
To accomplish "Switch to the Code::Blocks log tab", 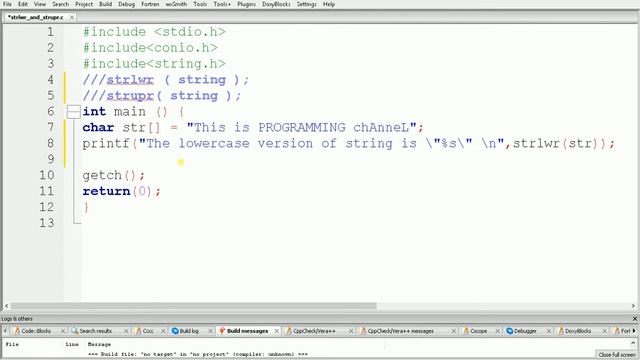I will point(36,331).
